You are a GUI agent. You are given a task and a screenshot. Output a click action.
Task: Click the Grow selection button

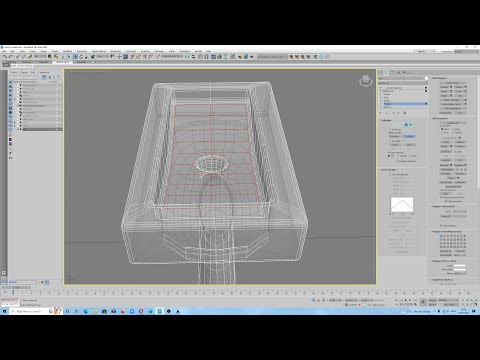[x=409, y=145]
